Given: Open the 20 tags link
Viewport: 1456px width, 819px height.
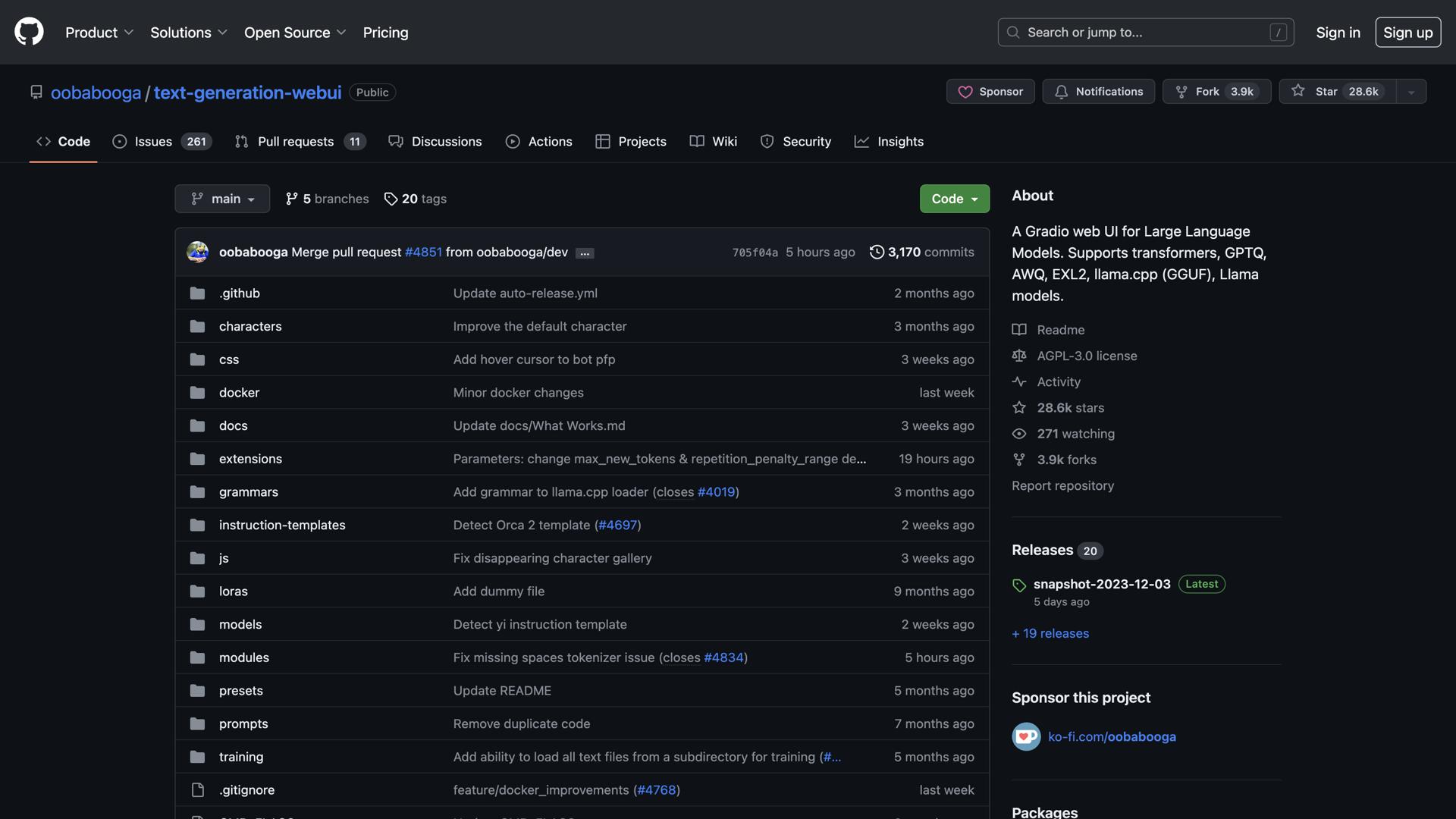Looking at the screenshot, I should pyautogui.click(x=415, y=199).
